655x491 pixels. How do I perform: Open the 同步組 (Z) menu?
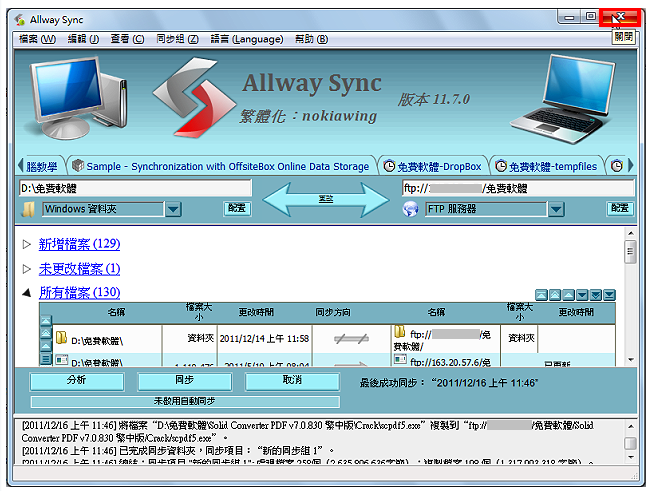[x=177, y=39]
